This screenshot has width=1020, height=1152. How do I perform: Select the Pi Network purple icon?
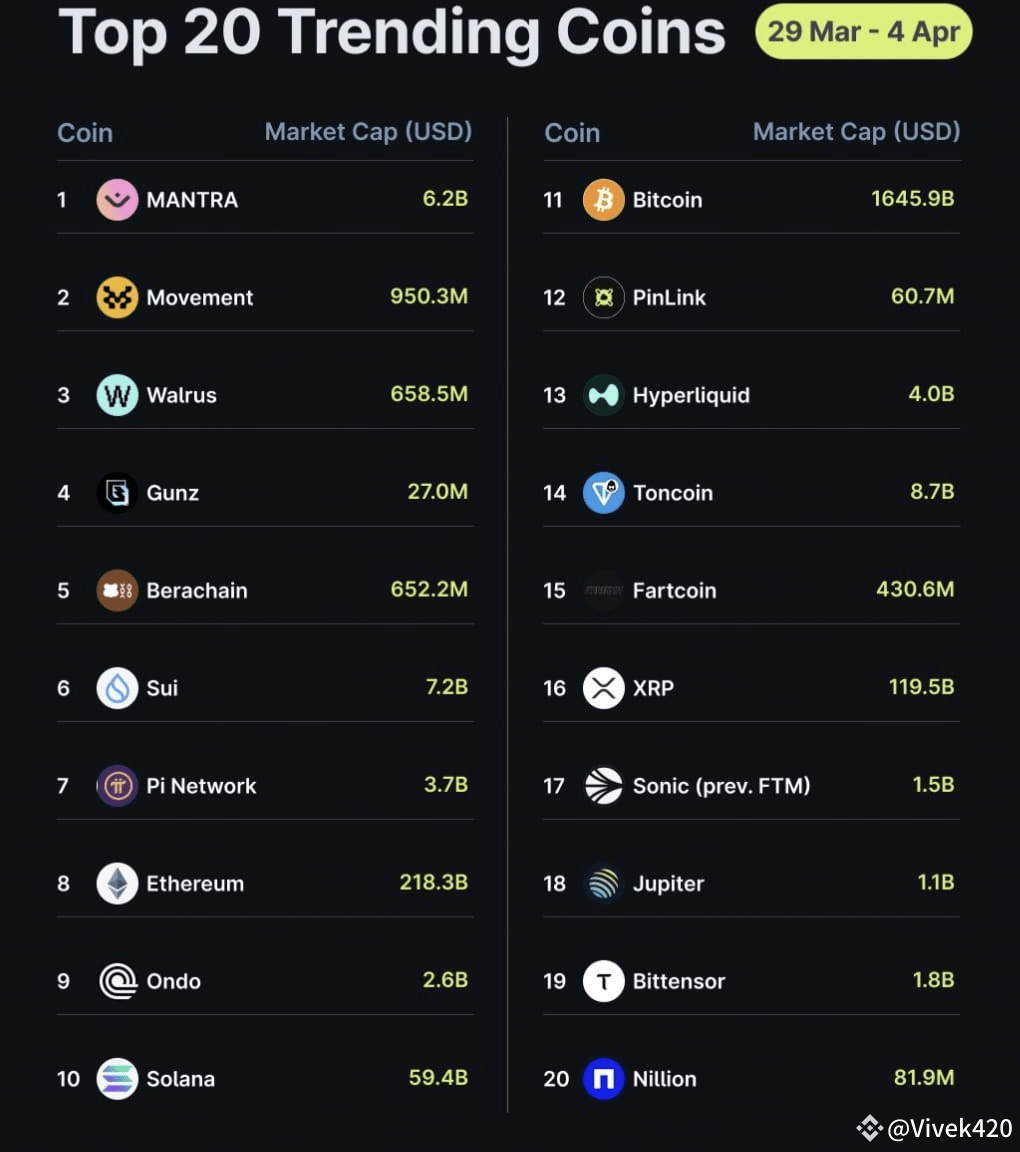(118, 786)
